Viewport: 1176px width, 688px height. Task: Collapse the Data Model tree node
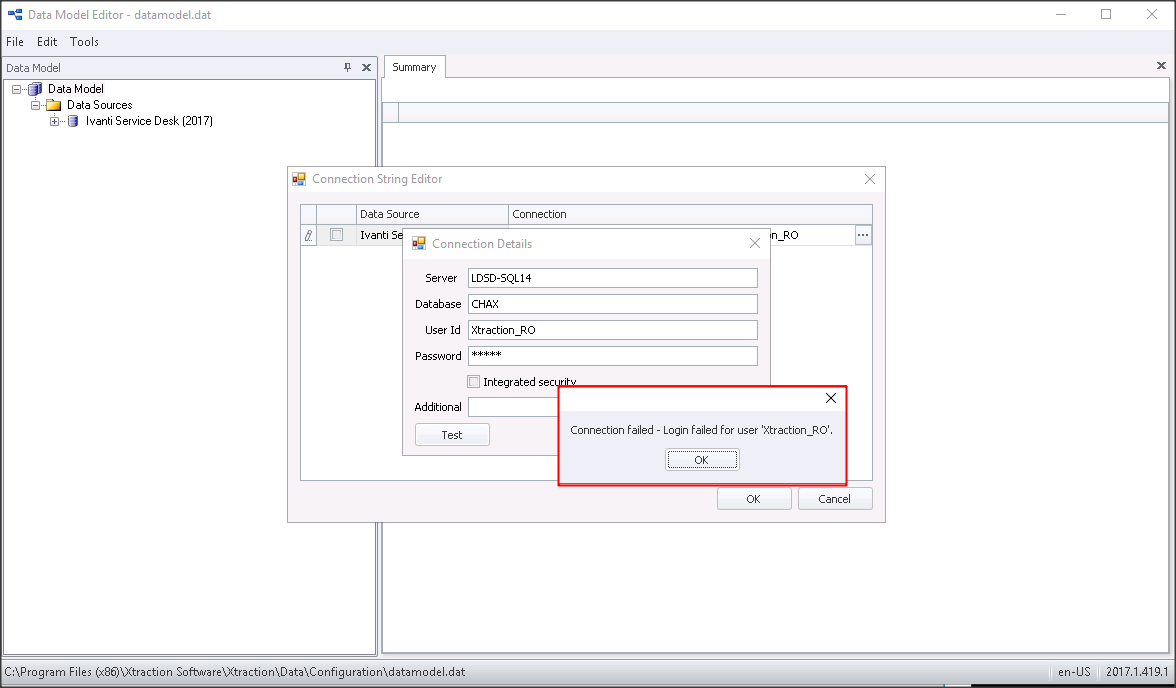click(x=15, y=88)
